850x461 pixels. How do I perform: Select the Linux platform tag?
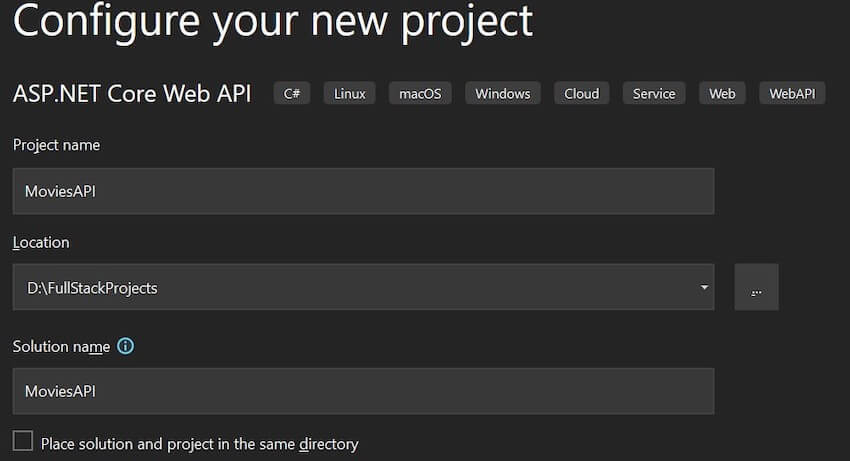[350, 94]
